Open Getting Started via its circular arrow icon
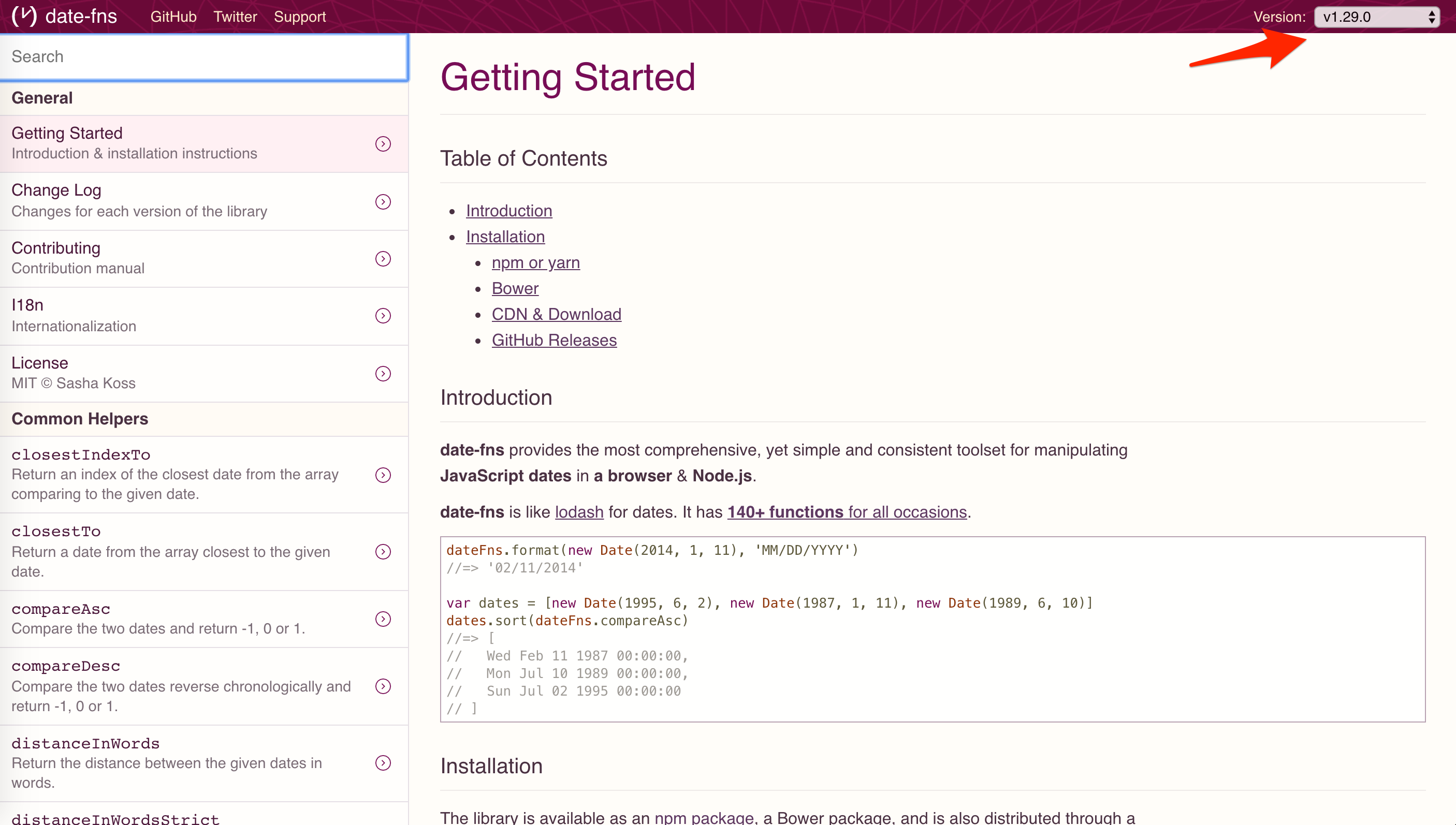The height and width of the screenshot is (825, 1456). coord(383,144)
